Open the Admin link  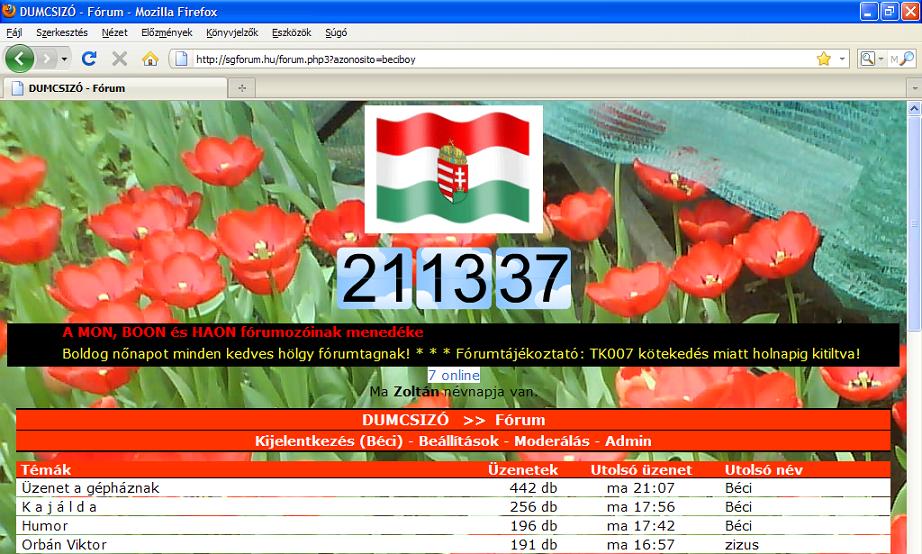point(628,441)
